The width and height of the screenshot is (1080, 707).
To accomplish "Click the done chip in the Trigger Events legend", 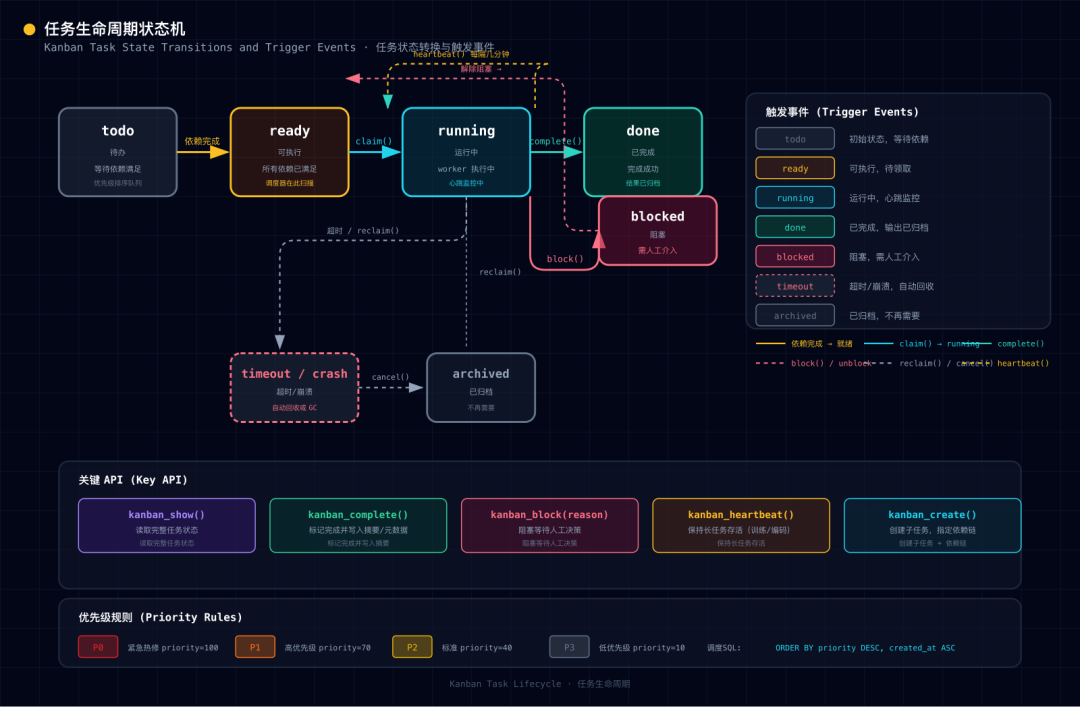I will pyautogui.click(x=795, y=227).
